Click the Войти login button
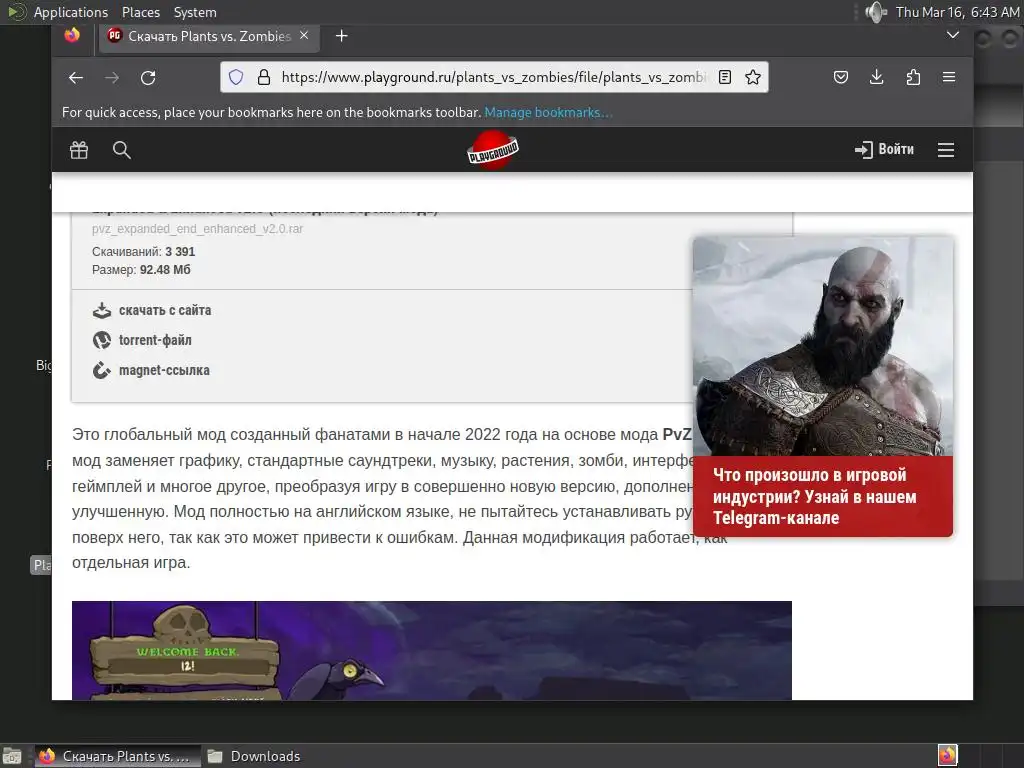 tap(884, 150)
